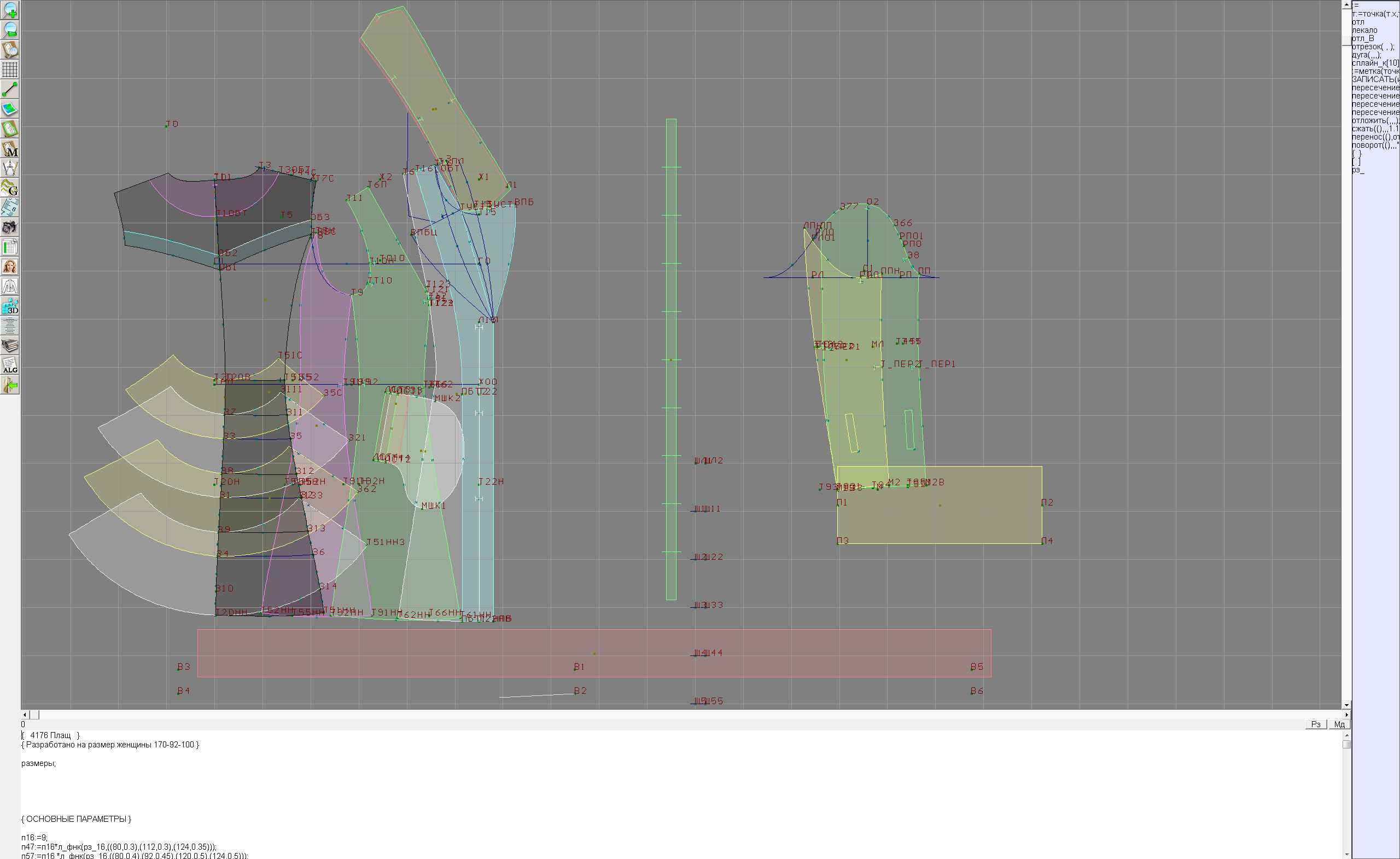Insert the 'лекало' command from side list
This screenshot has height=859, width=1400.
tap(1364, 30)
